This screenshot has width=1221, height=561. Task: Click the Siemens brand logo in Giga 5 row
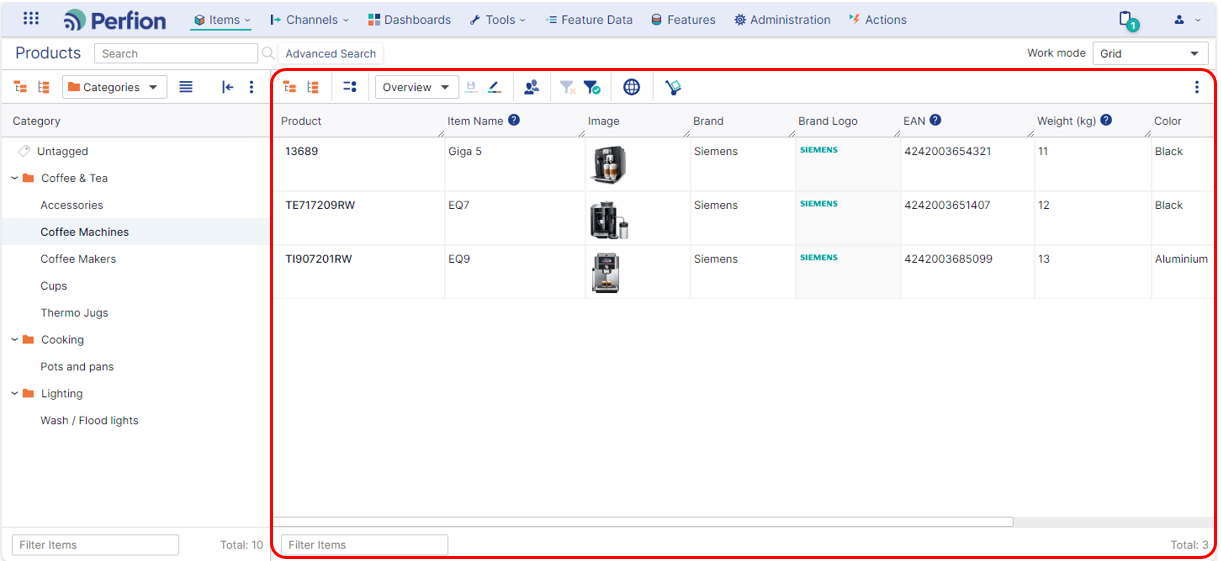[x=819, y=150]
